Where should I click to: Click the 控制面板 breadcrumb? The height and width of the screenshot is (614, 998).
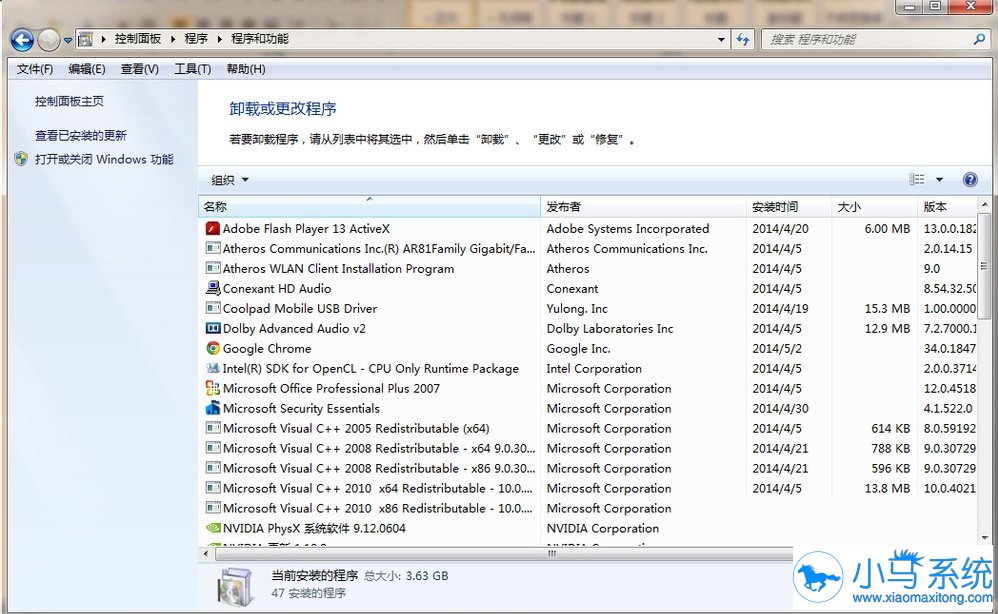coord(137,39)
